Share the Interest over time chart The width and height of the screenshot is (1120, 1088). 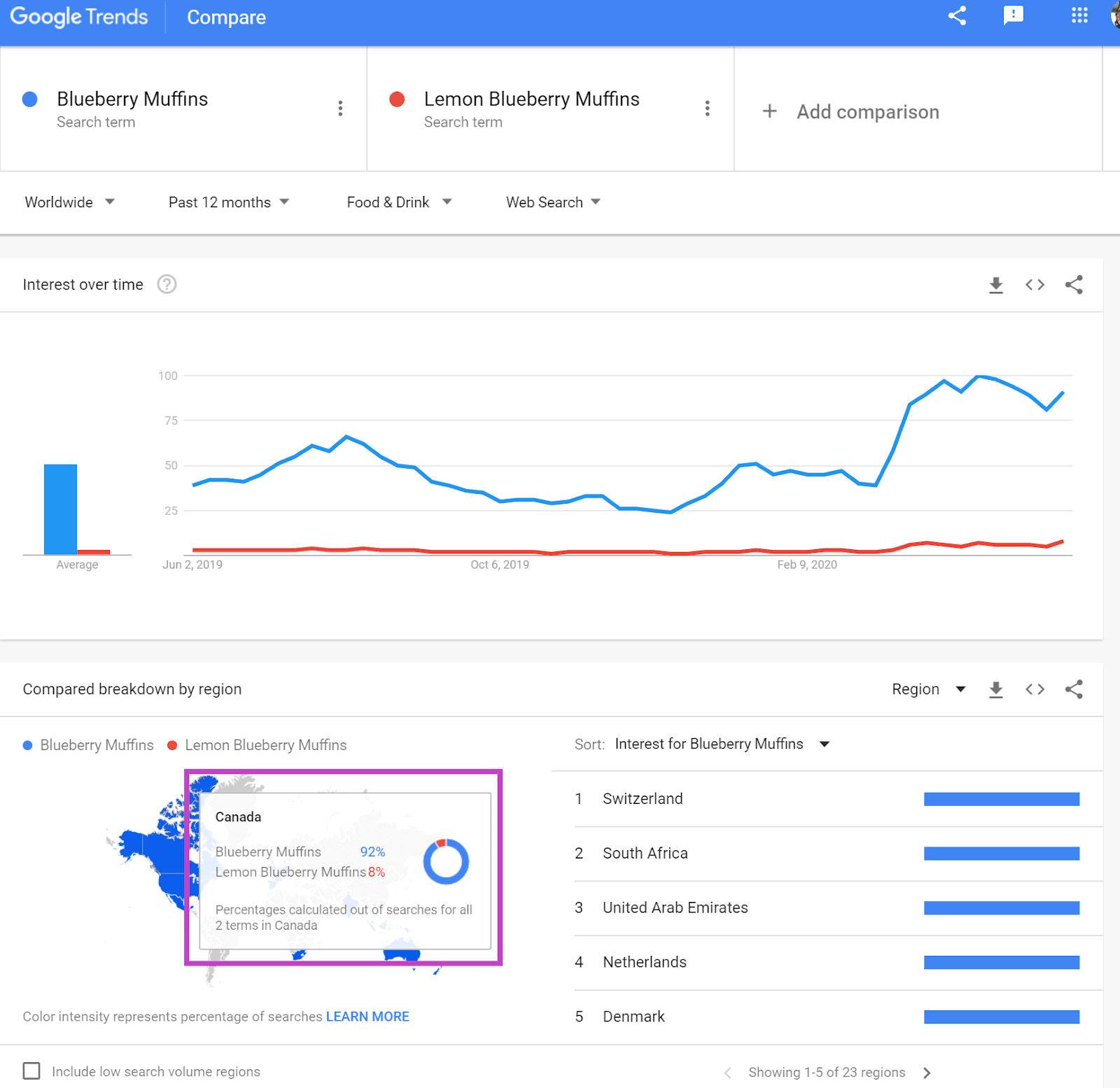click(1074, 284)
